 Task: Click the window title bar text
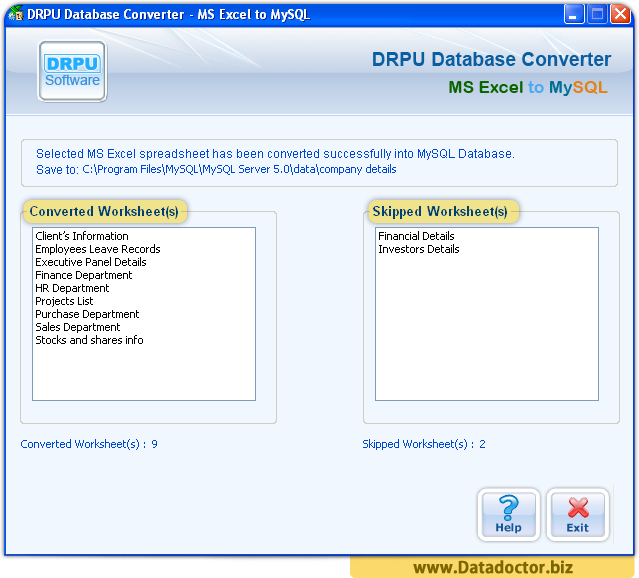click(x=168, y=14)
